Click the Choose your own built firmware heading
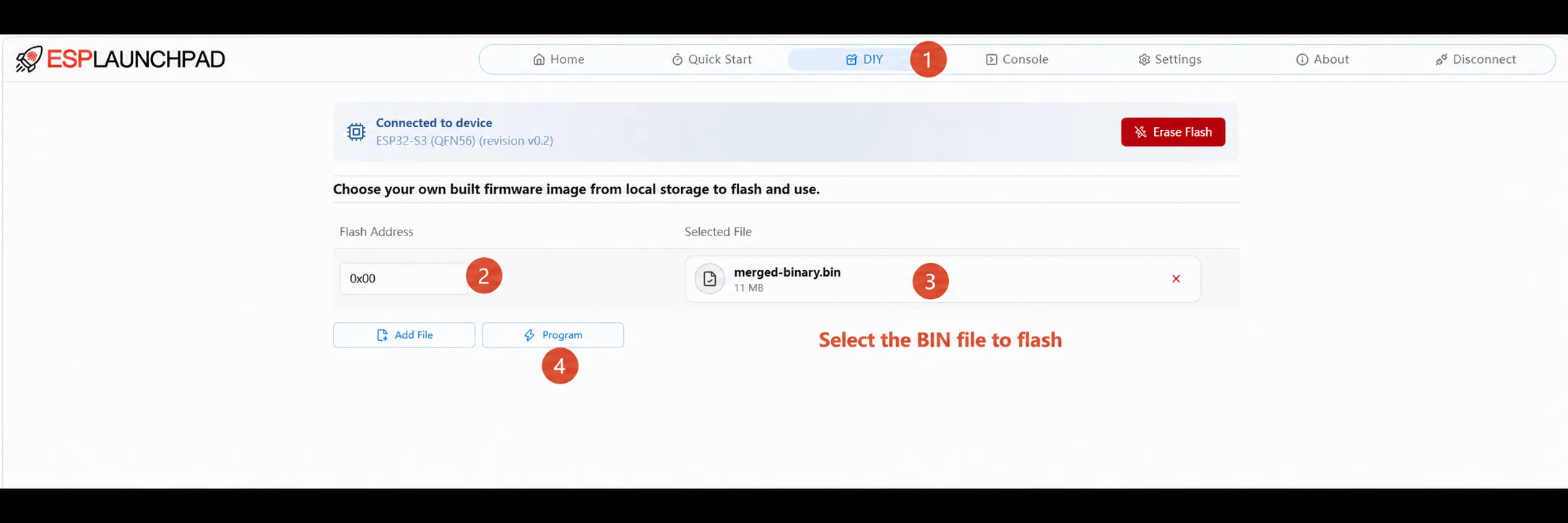 pyautogui.click(x=576, y=189)
